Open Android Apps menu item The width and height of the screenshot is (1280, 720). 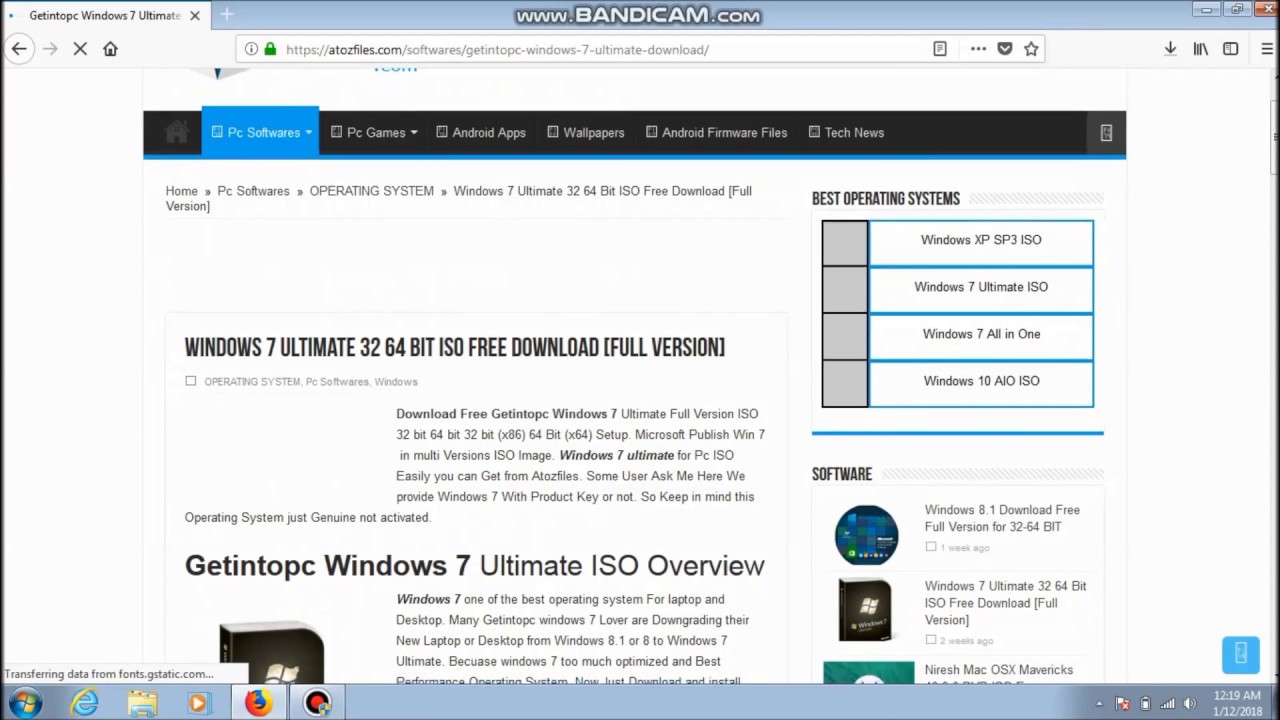click(481, 132)
